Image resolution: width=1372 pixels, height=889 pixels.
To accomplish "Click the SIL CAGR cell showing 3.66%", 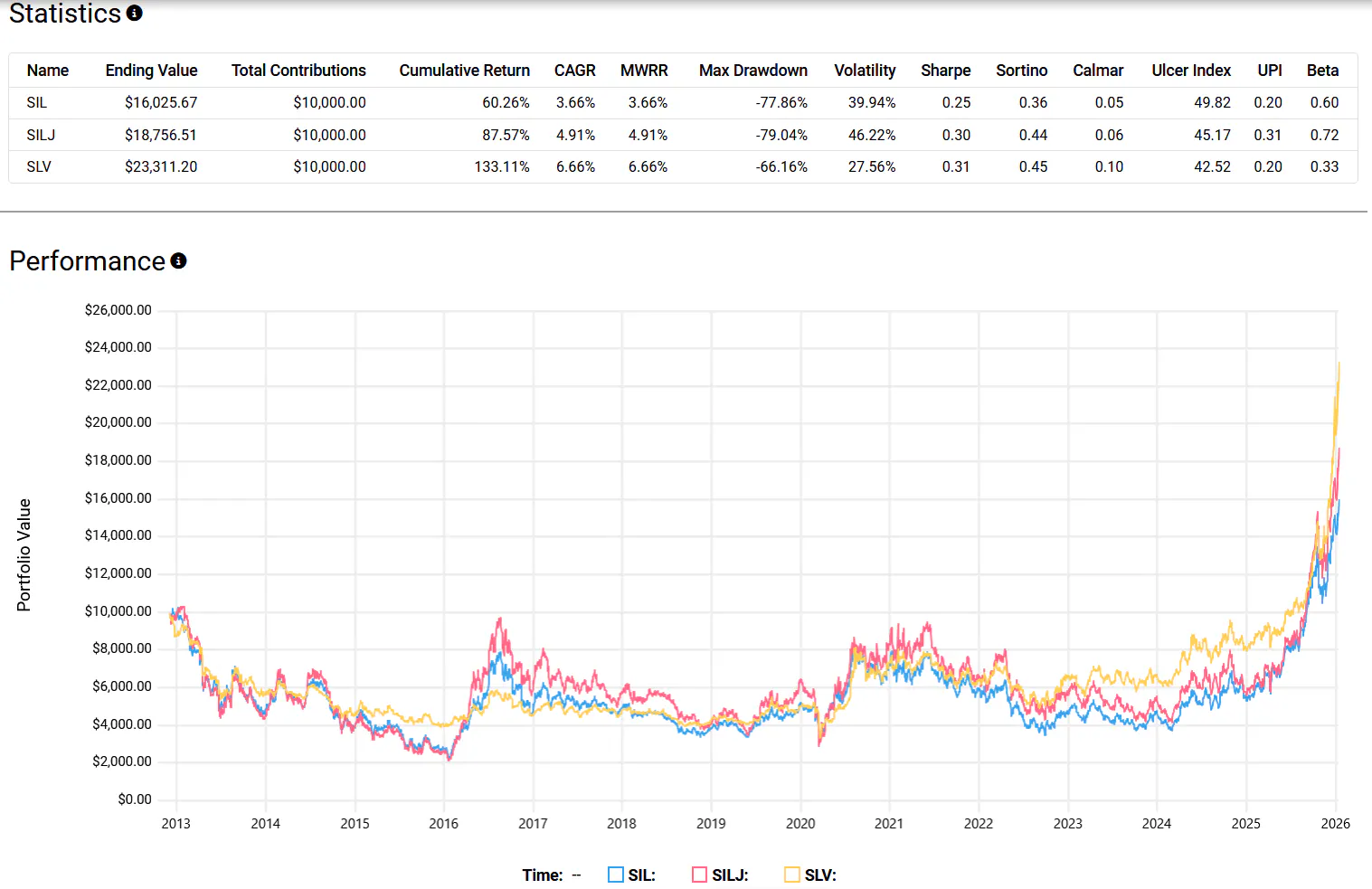I will (x=576, y=103).
